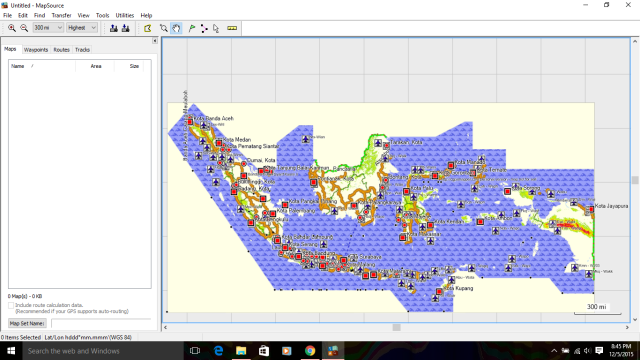Select the Distance/Bearing ruler tool

[x=232, y=28]
